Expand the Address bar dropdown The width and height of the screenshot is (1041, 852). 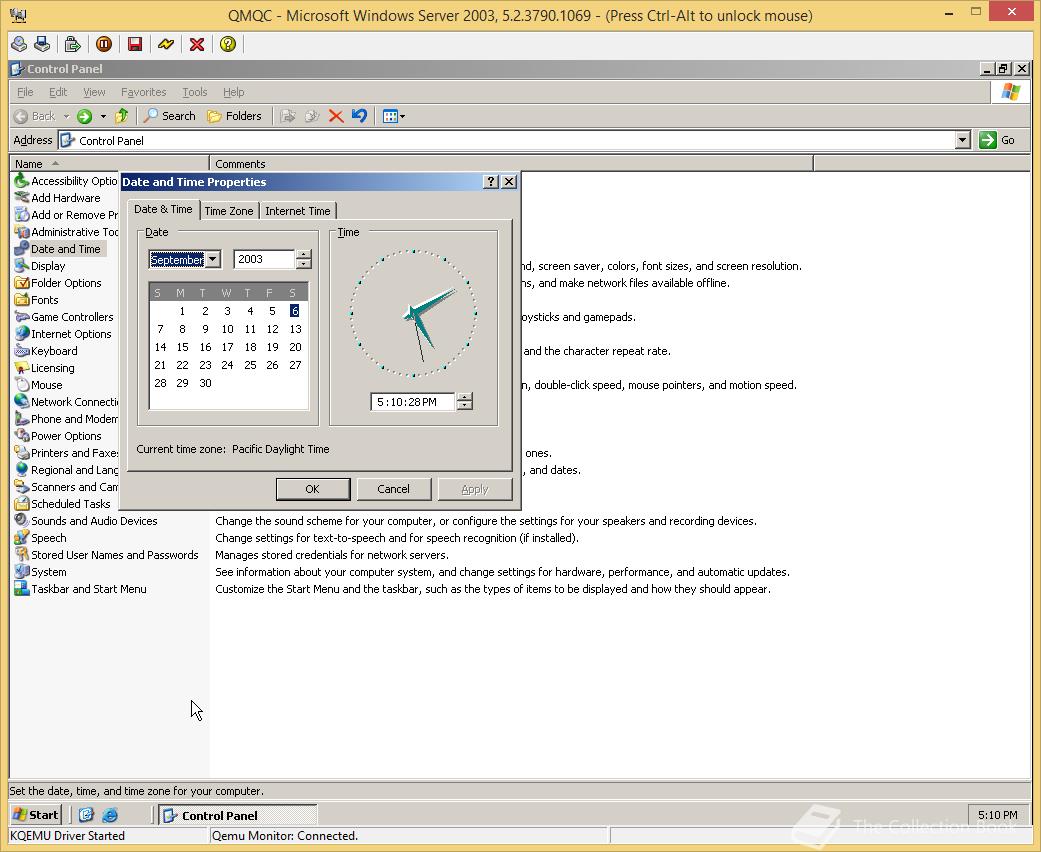963,140
